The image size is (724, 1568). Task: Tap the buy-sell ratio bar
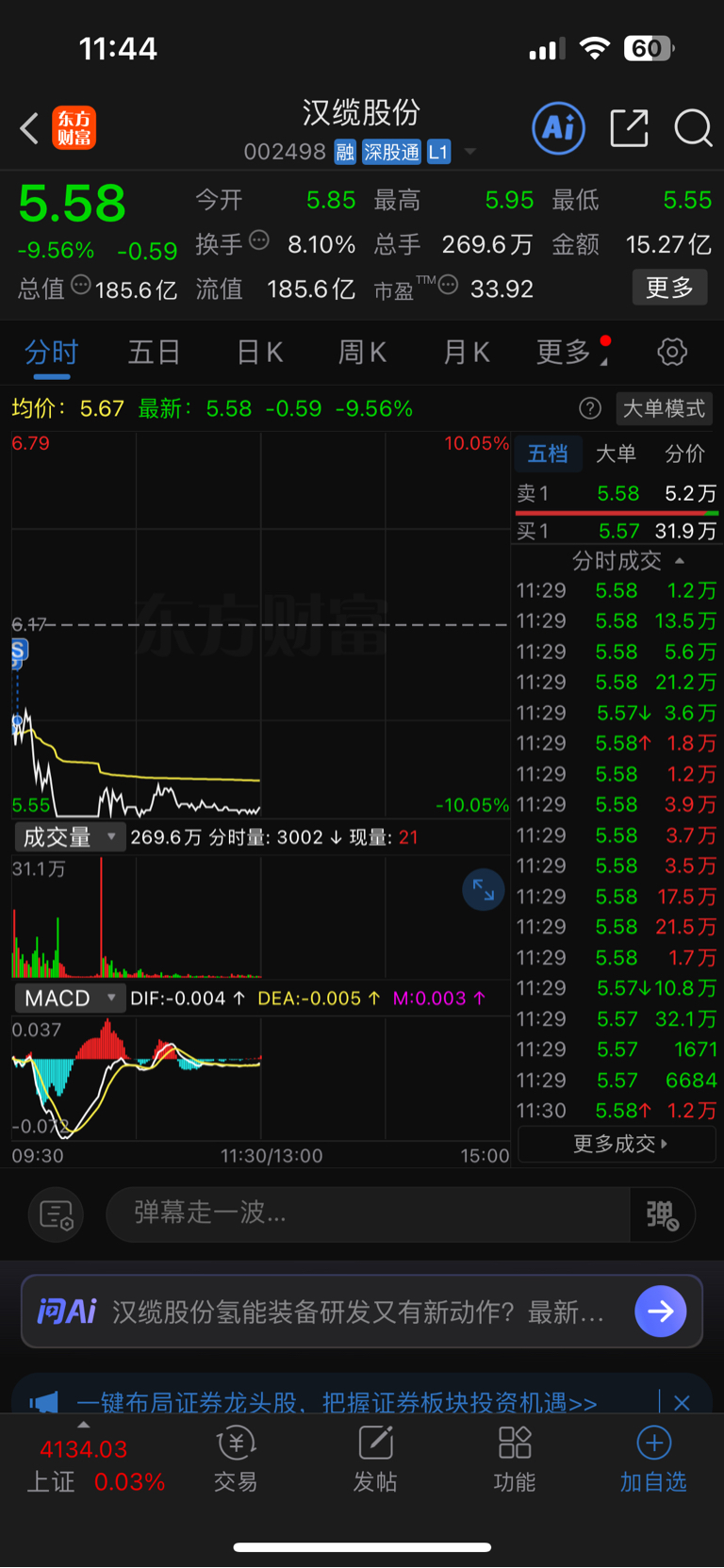click(617, 513)
